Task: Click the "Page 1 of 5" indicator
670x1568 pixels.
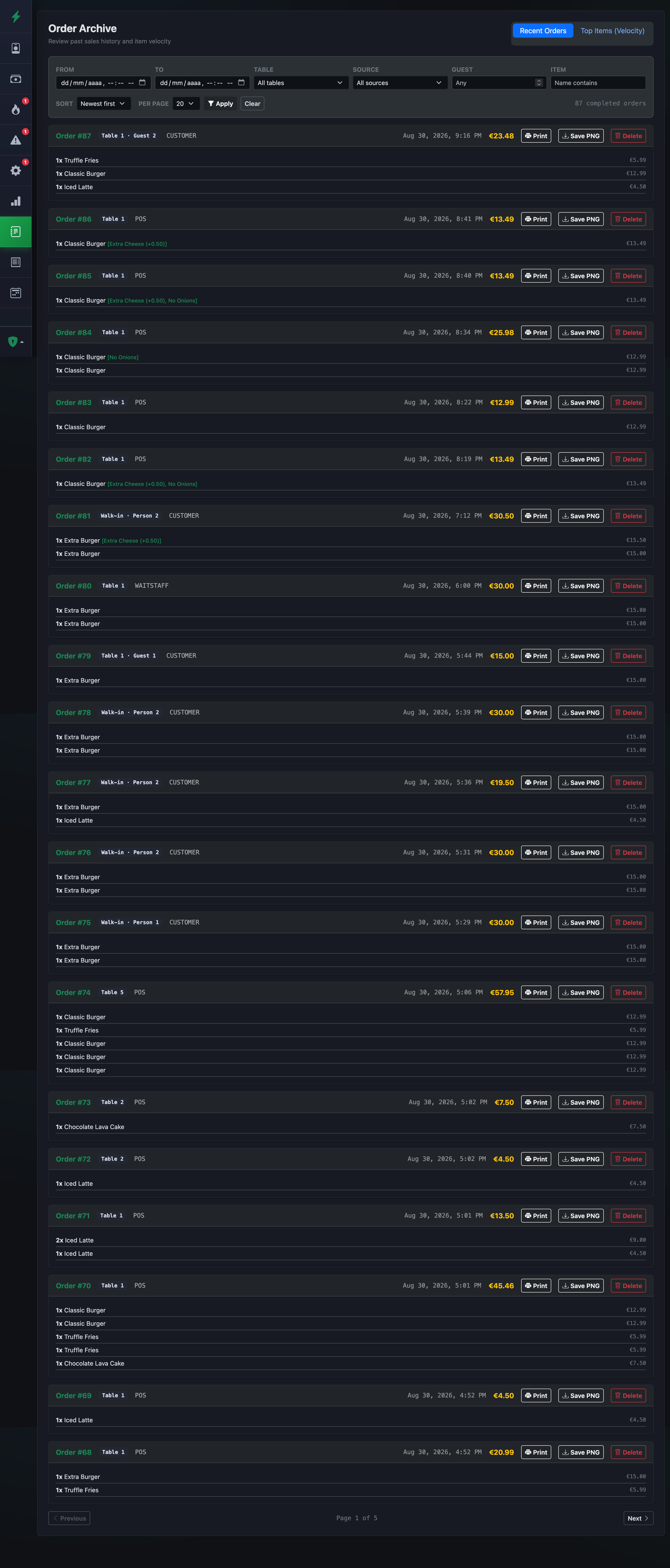Action: click(x=357, y=1518)
